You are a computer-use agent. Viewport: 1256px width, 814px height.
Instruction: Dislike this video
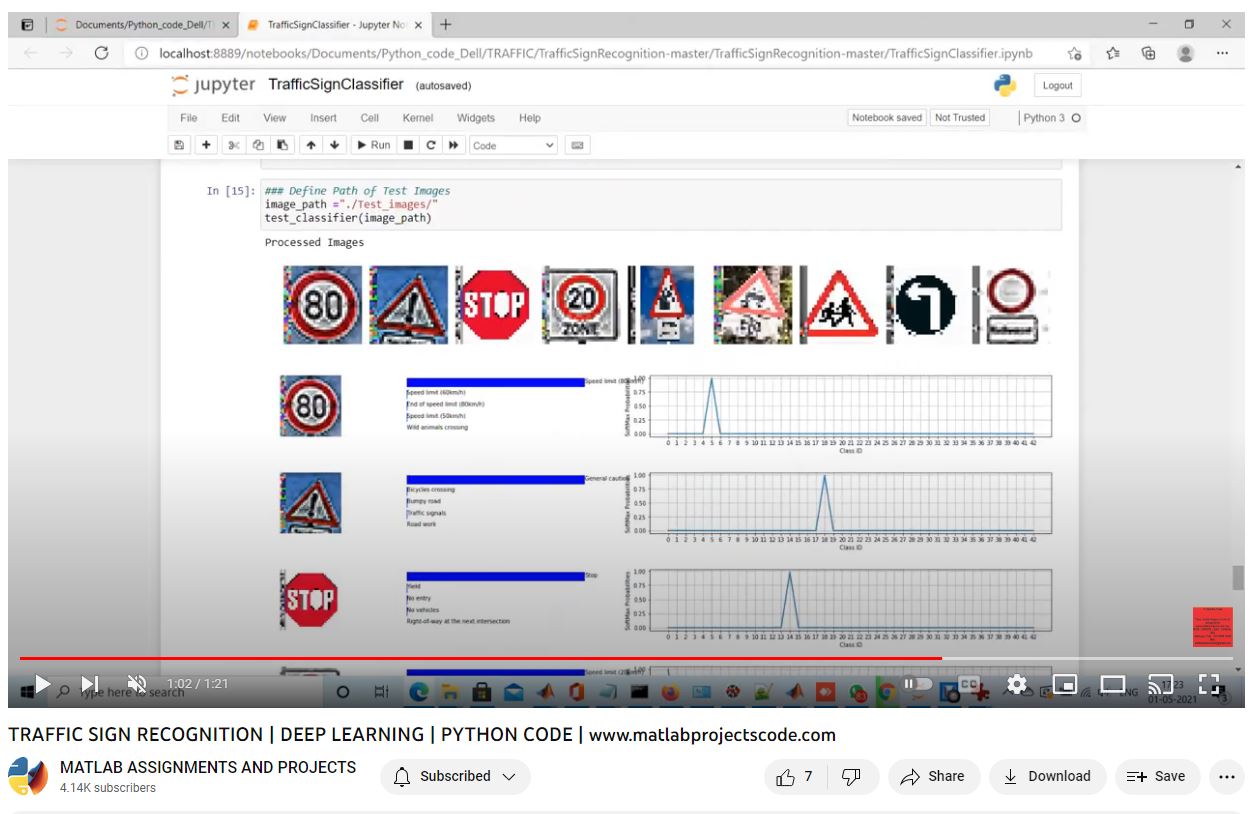(x=852, y=776)
